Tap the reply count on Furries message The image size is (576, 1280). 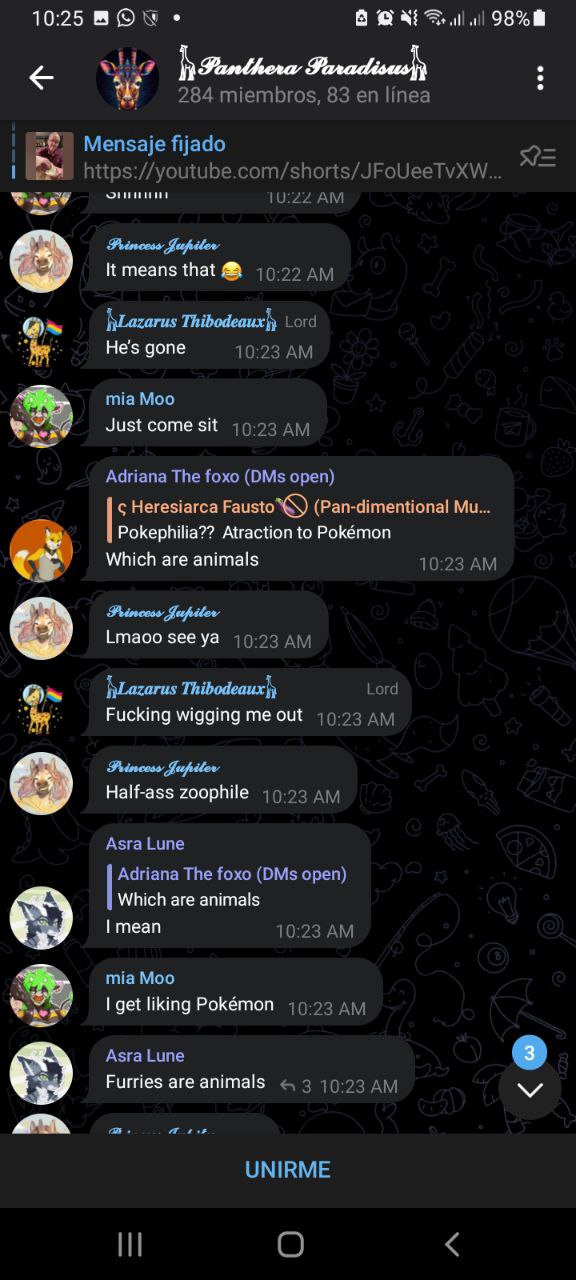[296, 1086]
